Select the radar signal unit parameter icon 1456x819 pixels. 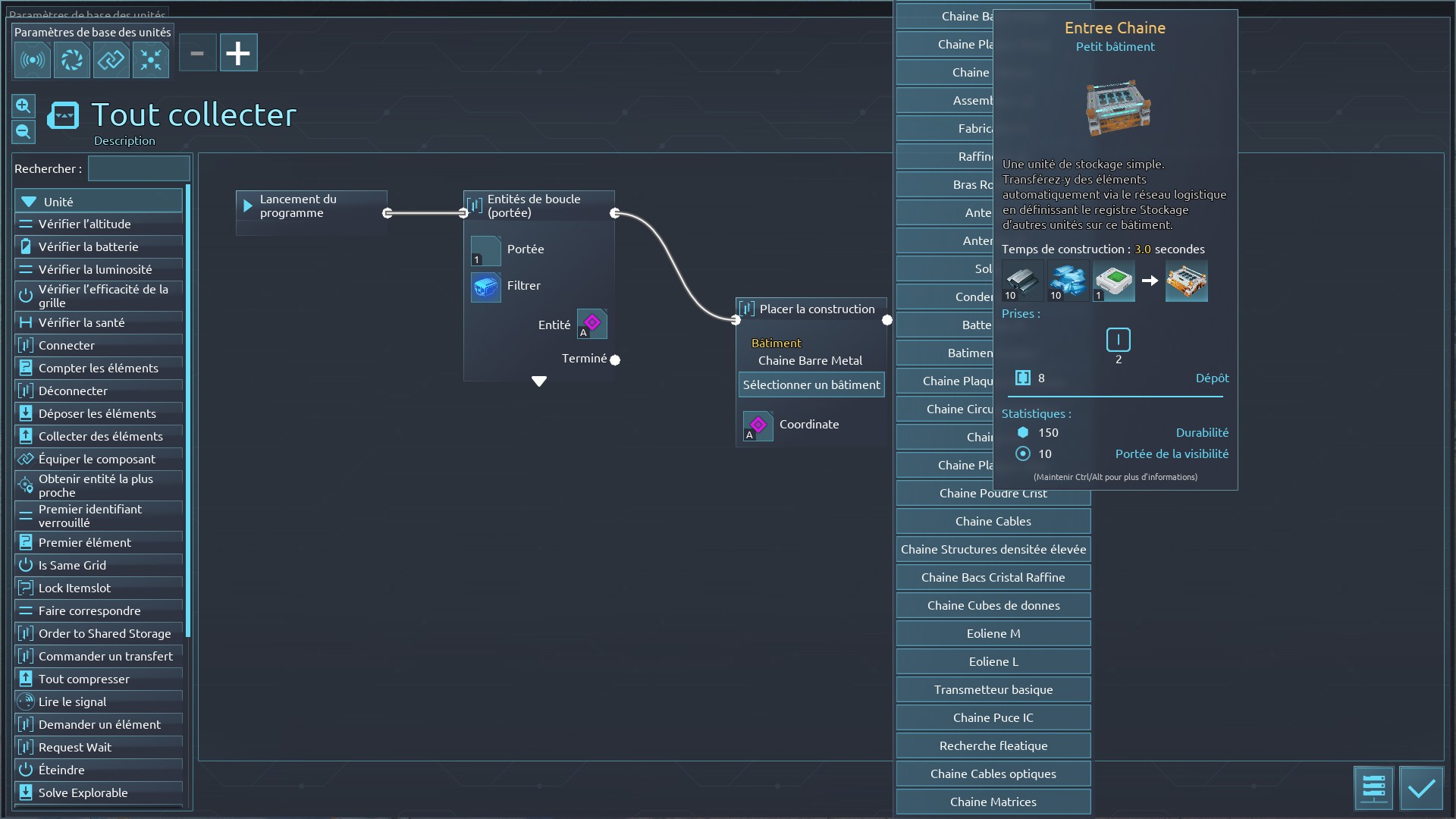click(x=33, y=60)
